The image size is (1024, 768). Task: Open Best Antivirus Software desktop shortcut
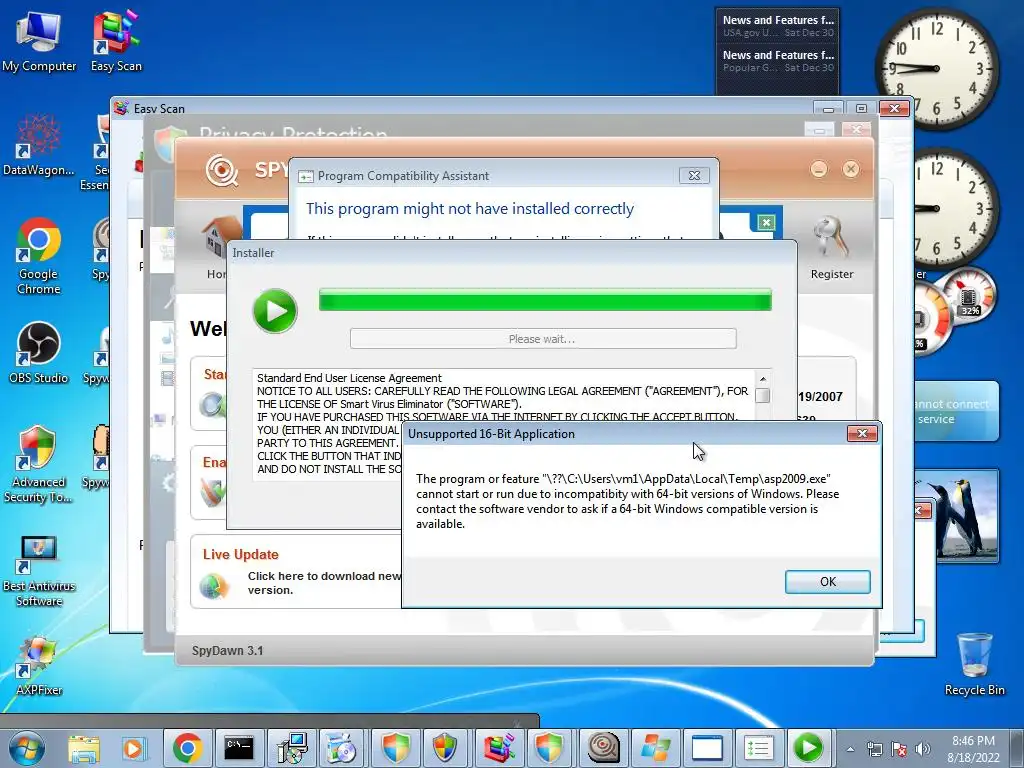pos(39,571)
